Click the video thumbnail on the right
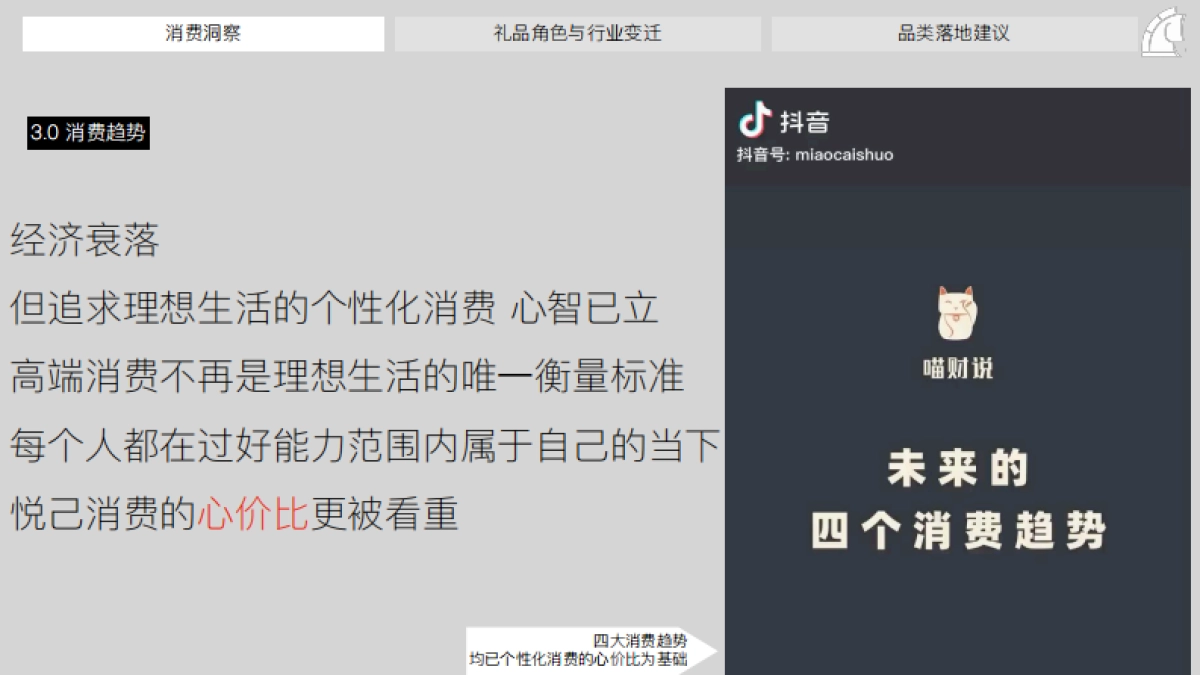The image size is (1200, 675). pyautogui.click(x=958, y=430)
